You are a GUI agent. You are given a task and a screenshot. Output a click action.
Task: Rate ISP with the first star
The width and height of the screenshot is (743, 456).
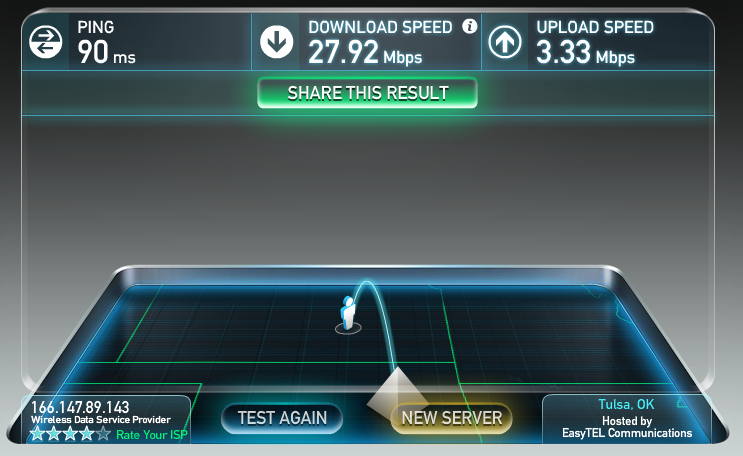click(37, 434)
